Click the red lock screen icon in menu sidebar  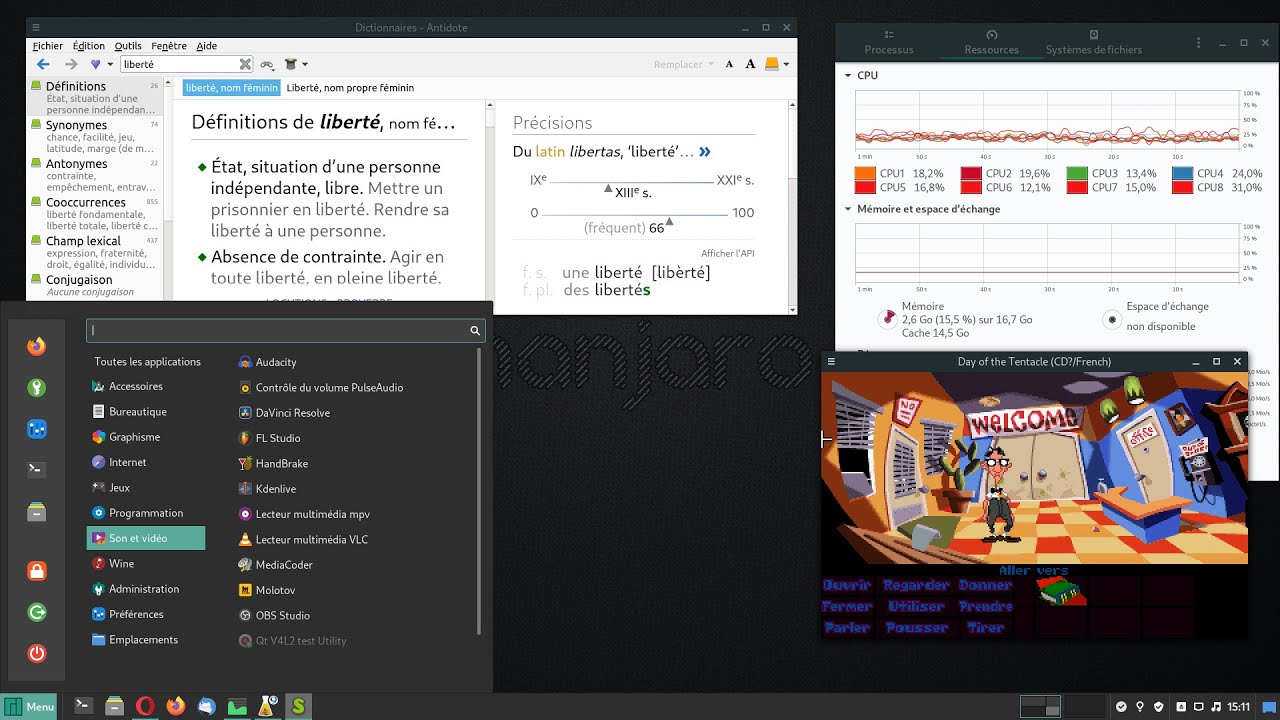click(x=37, y=571)
